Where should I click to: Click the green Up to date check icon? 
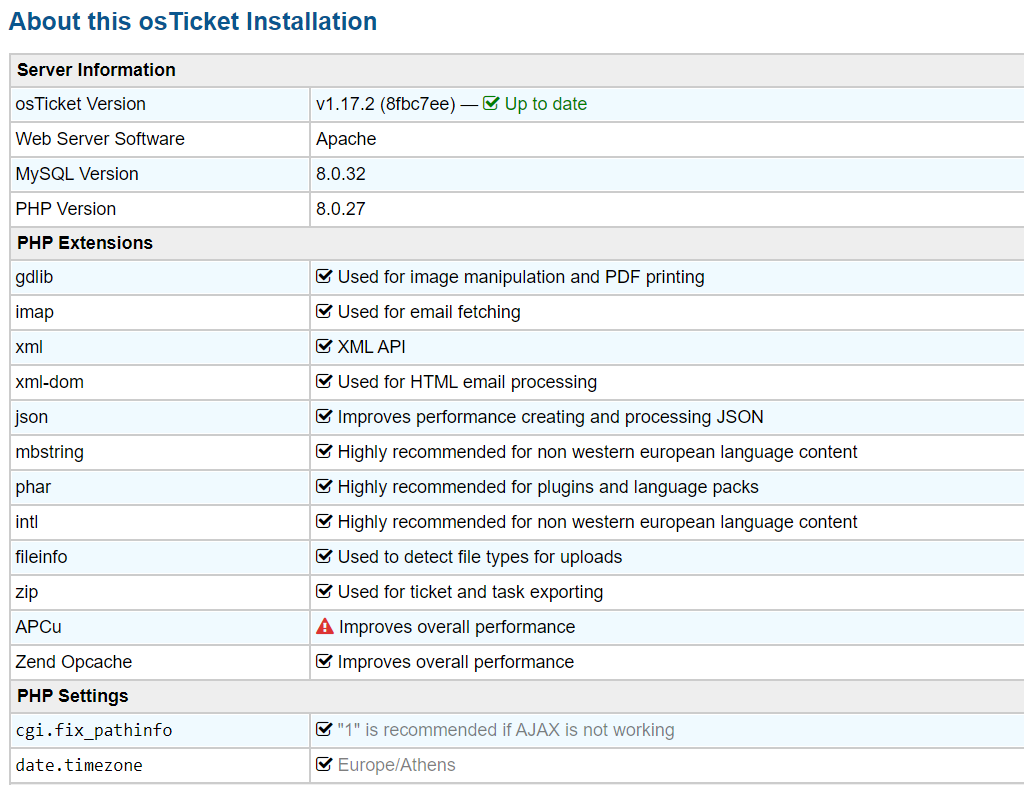(491, 104)
